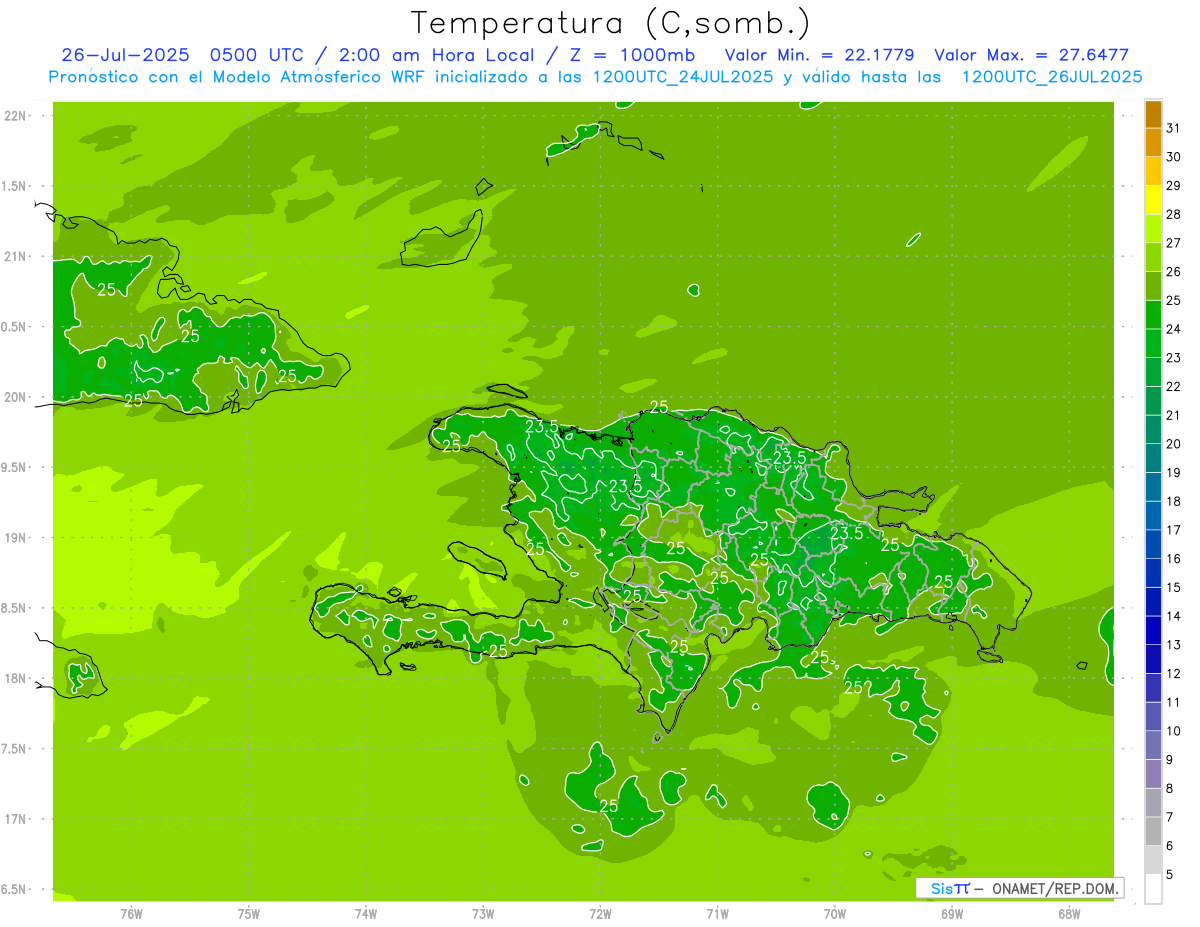Click the legend value "29"
This screenshot has height=927, width=1200.
pos(1174,185)
